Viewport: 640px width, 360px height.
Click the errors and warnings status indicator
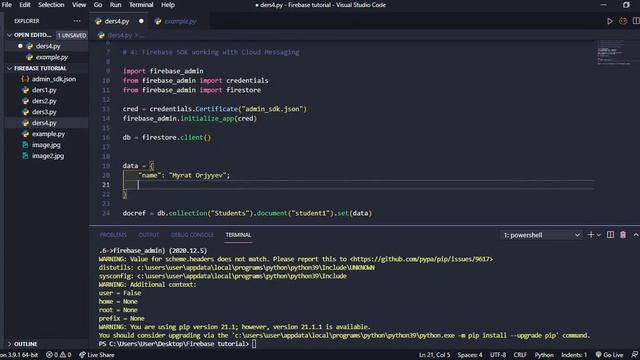(x=58, y=355)
